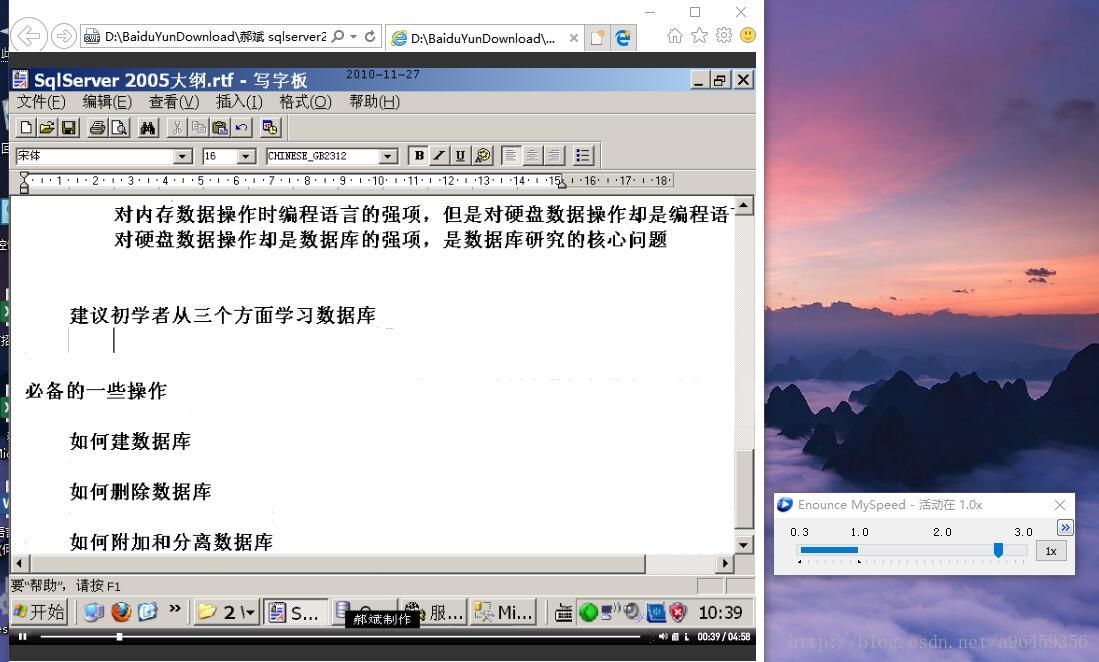
Task: Open search dropdown in address bar
Action: click(x=354, y=36)
